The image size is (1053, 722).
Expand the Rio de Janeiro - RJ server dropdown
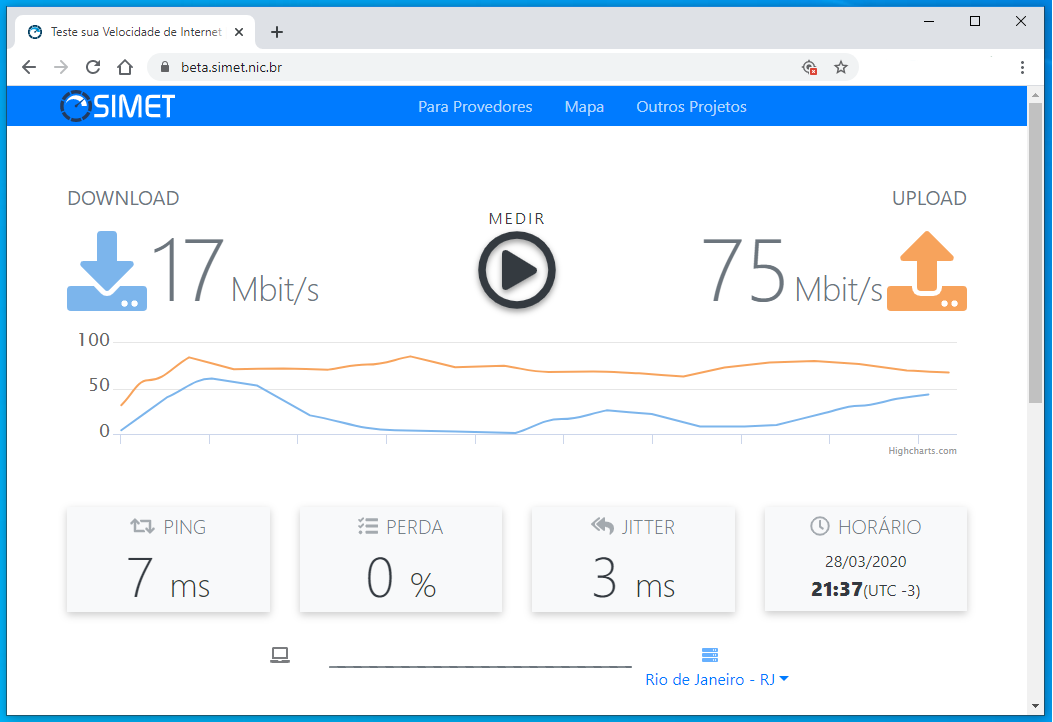pyautogui.click(x=717, y=680)
